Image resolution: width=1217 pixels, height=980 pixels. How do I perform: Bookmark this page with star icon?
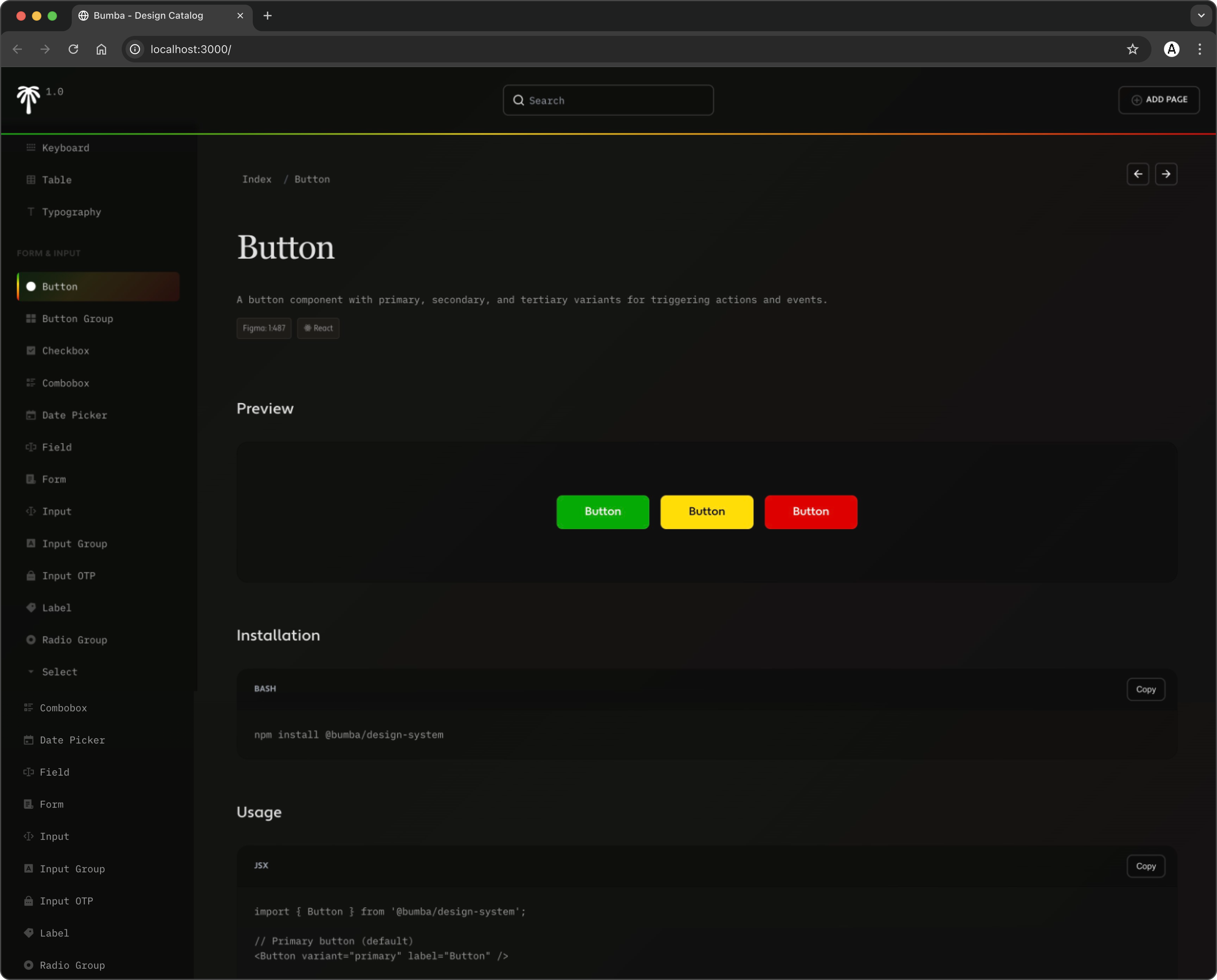pos(1132,49)
